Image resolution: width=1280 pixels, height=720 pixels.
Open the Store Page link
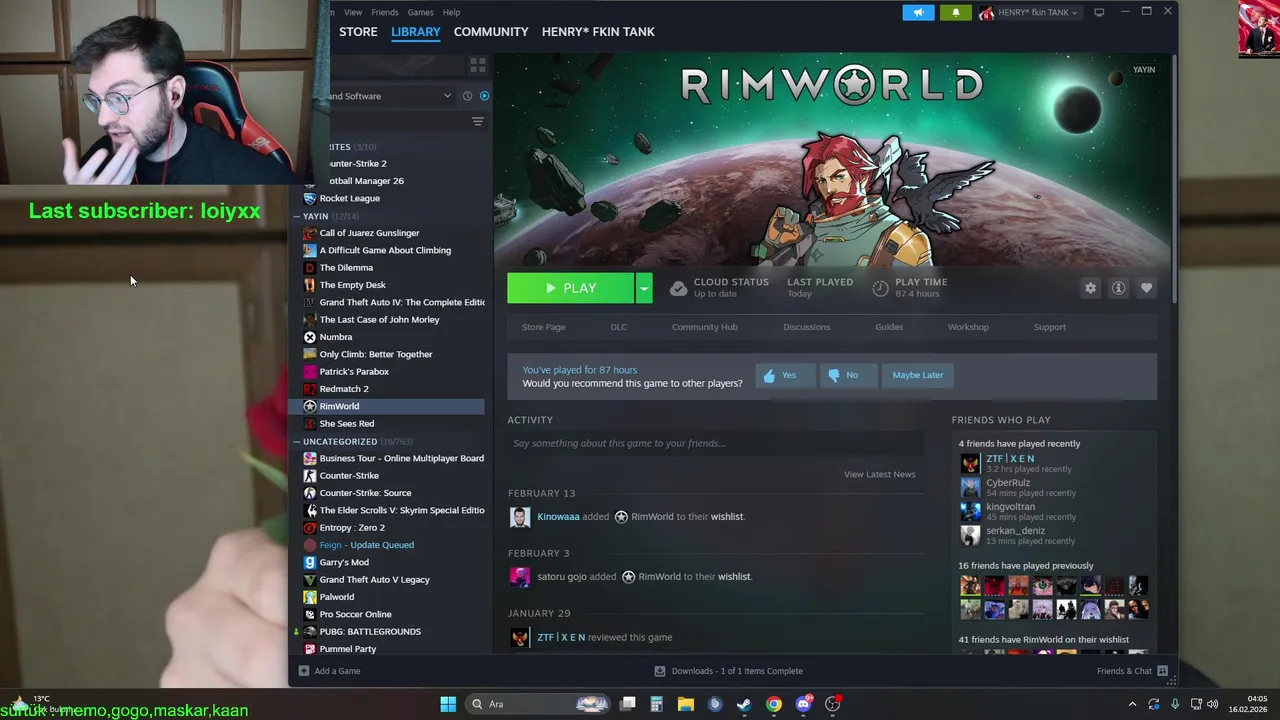(543, 327)
